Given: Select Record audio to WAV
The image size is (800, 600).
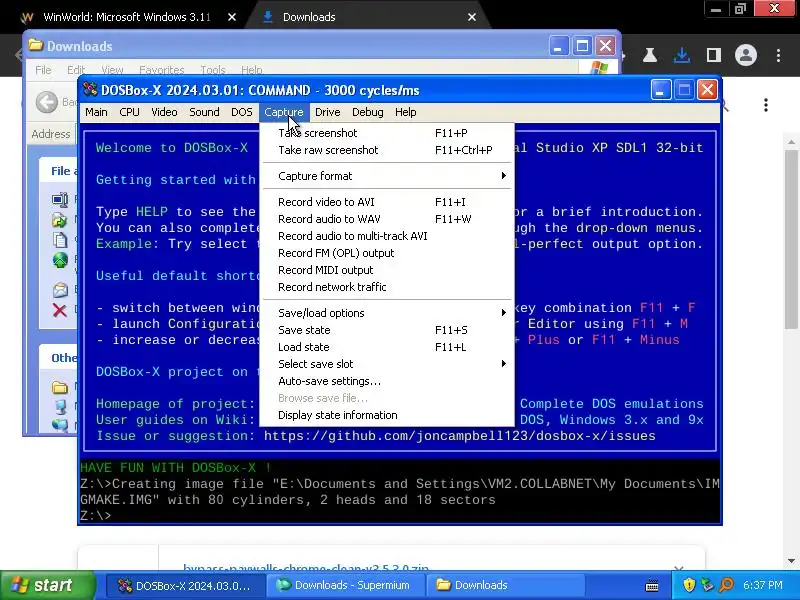Looking at the screenshot, I should coord(387,219).
